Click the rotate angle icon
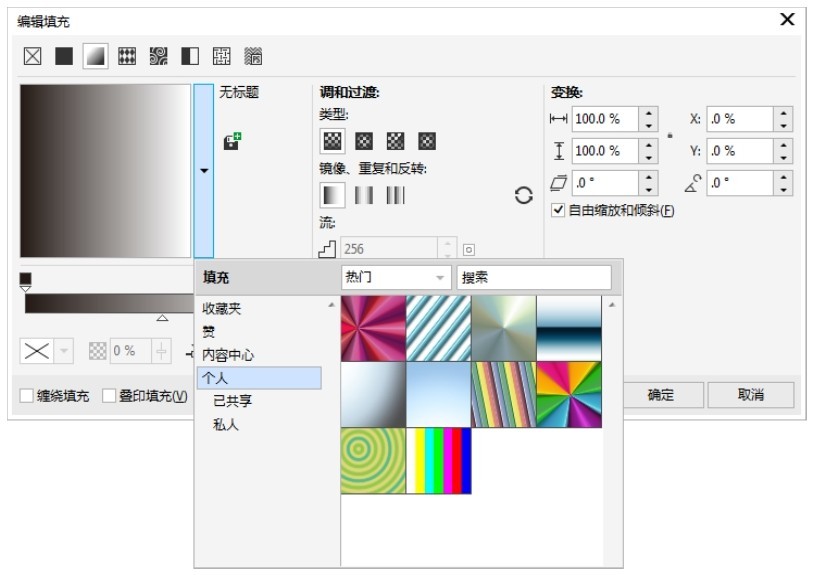This screenshot has width=813, height=575. click(693, 183)
